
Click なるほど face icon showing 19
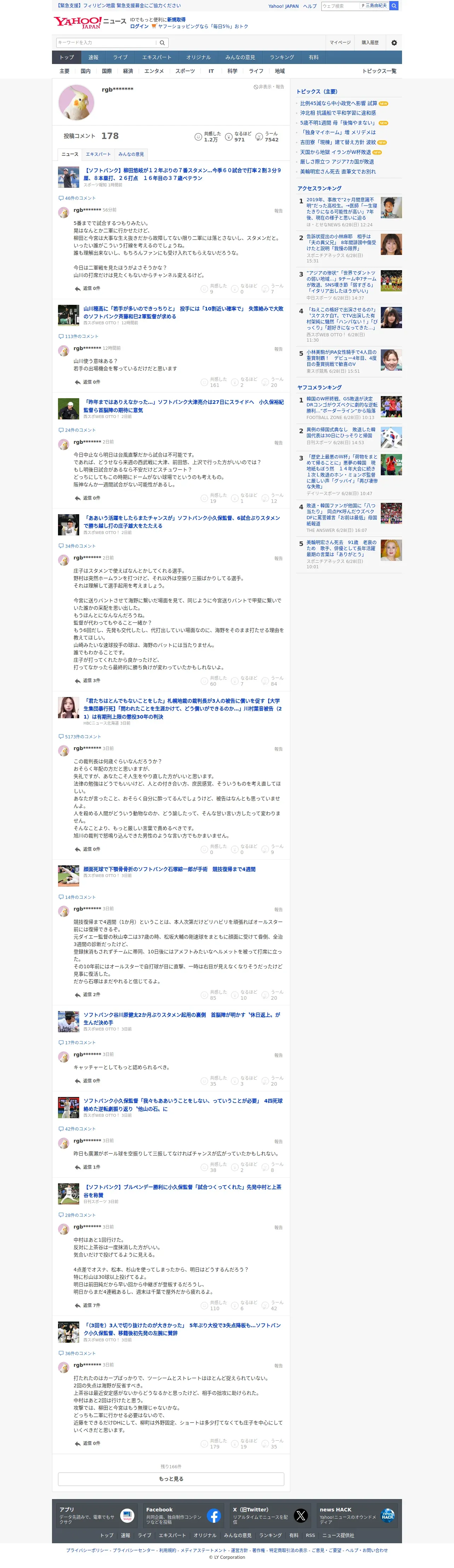(235, 1444)
